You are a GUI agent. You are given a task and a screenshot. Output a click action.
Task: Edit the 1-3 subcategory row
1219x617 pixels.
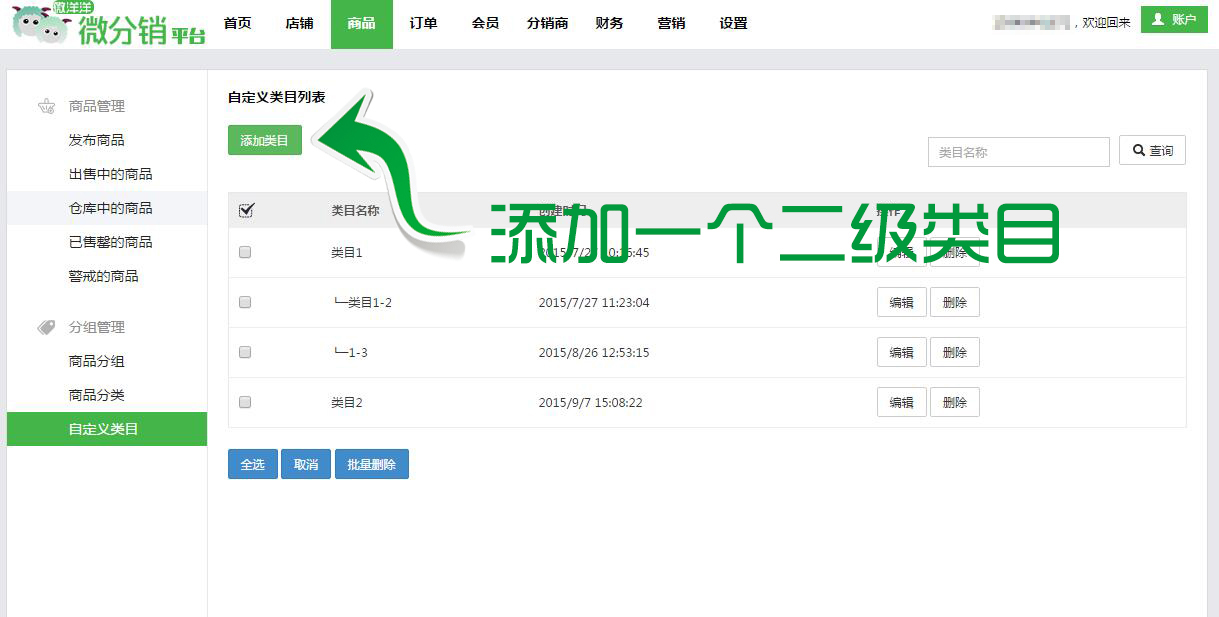coord(901,352)
